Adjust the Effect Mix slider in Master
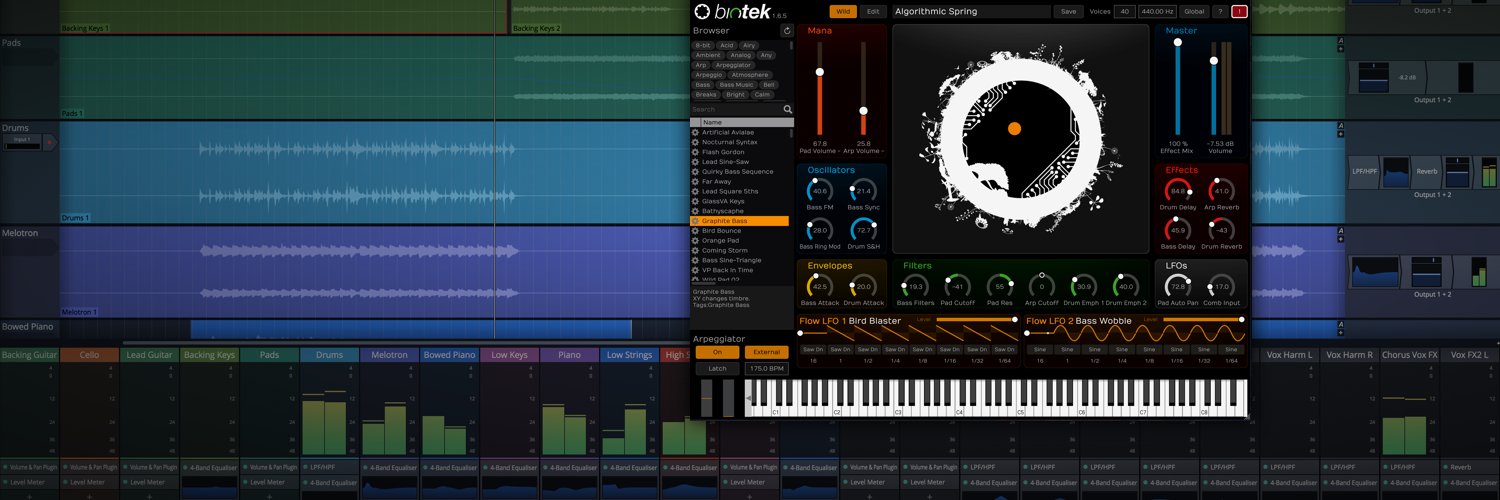The height and width of the screenshot is (500, 1500). click(x=1178, y=88)
